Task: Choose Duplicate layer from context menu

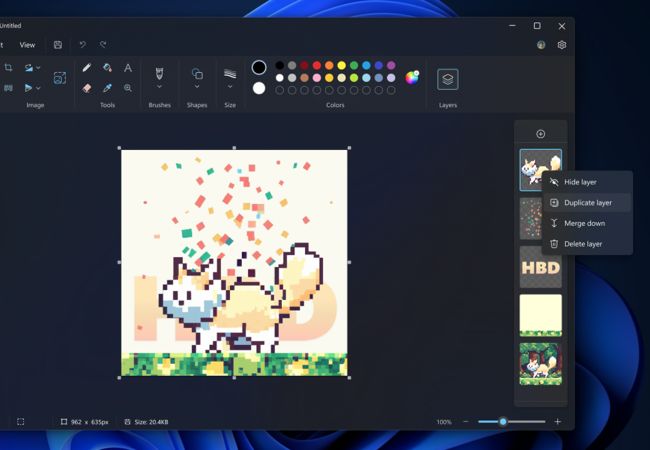Action: click(x=587, y=203)
